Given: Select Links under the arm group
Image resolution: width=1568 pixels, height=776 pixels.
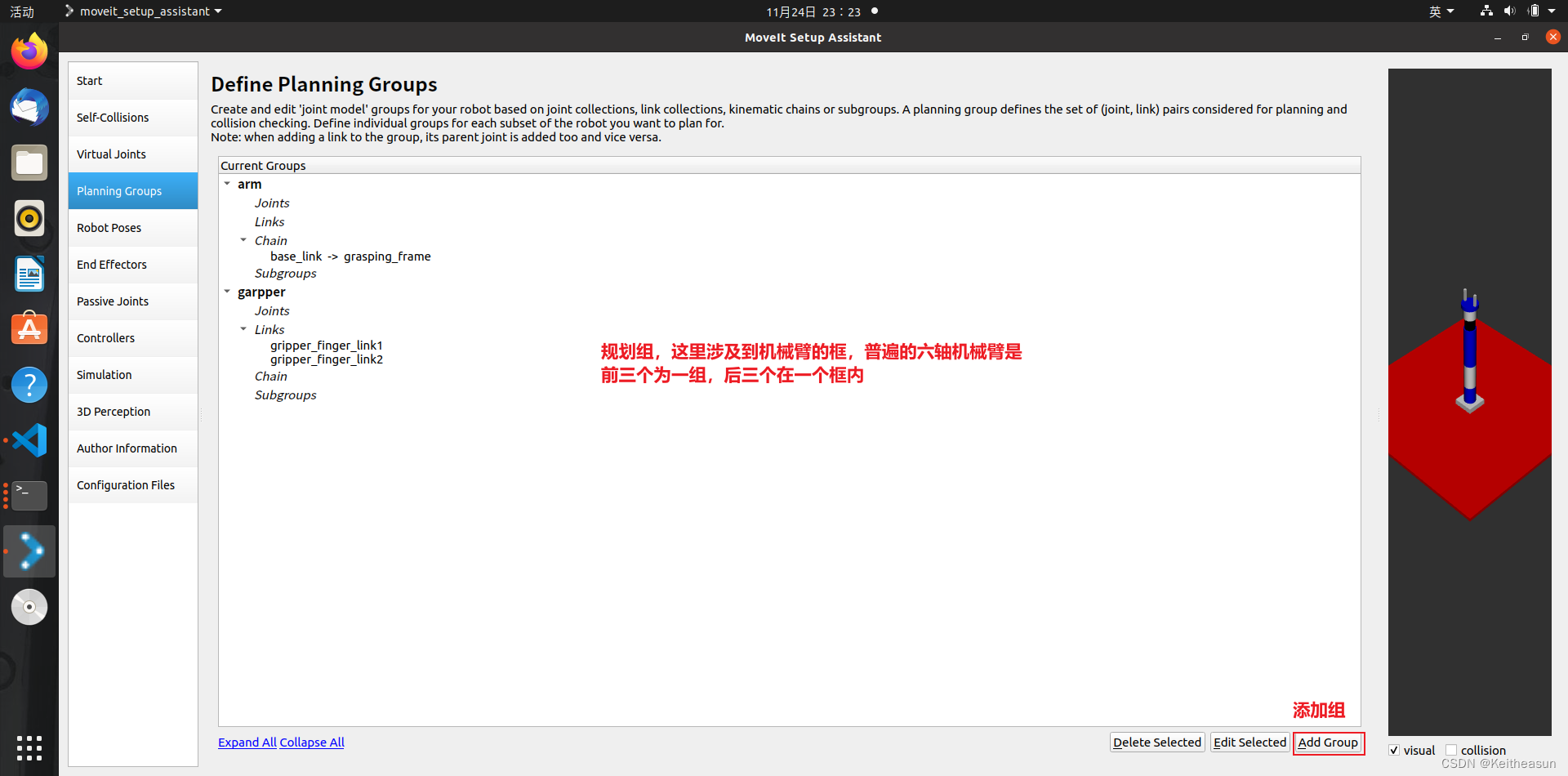Looking at the screenshot, I should 269,222.
